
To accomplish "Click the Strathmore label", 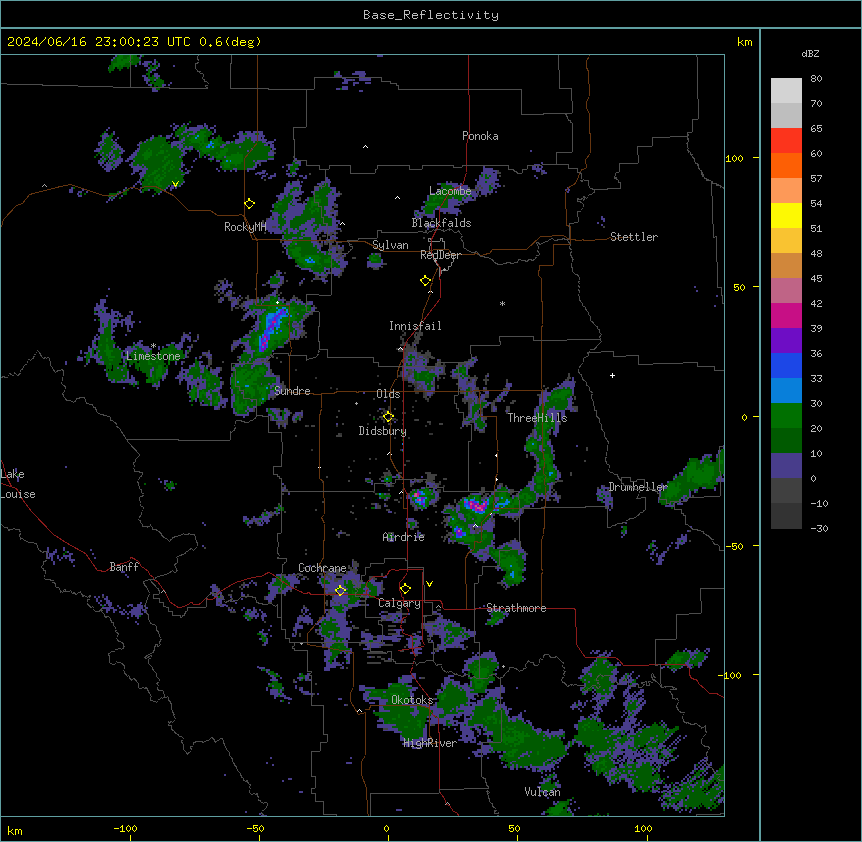I will click(x=516, y=608).
